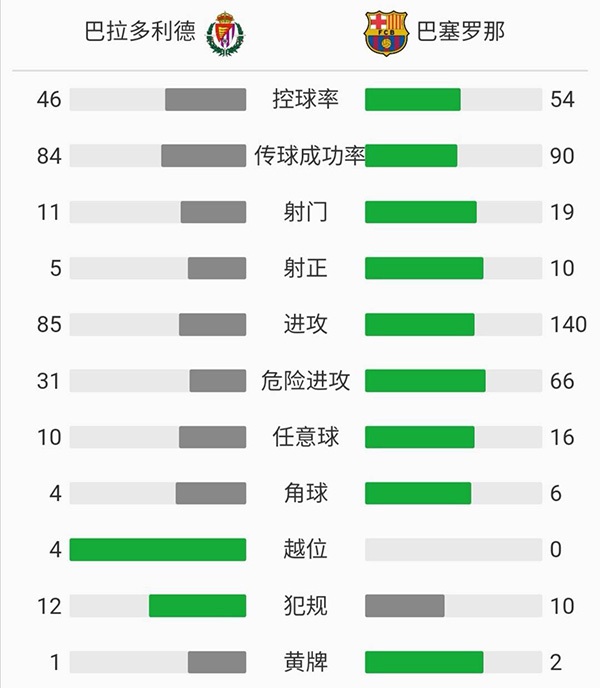Click Valladolid's full green 越位 bar

pos(157,549)
